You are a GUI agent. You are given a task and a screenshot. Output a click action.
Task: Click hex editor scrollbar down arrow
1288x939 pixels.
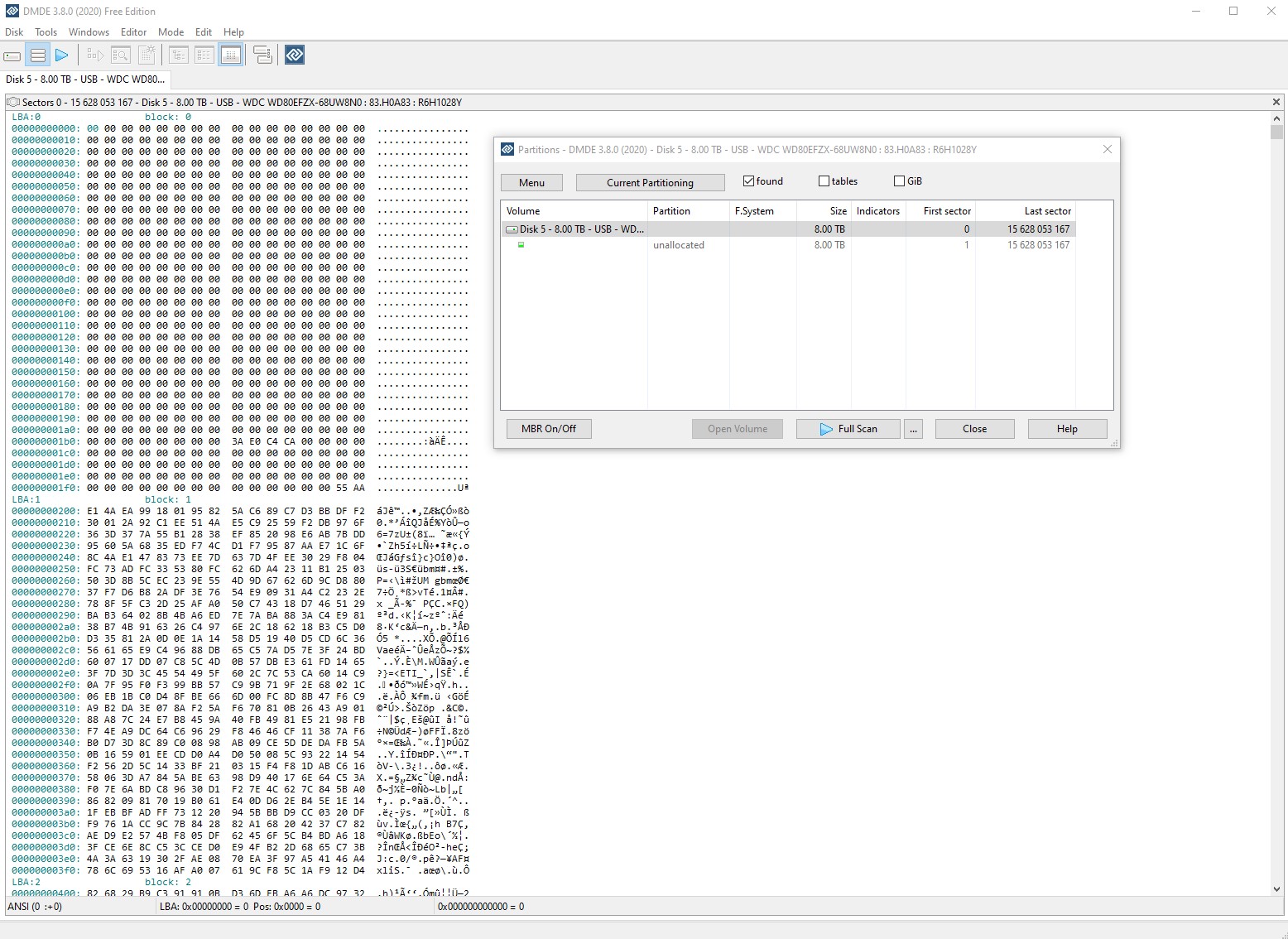point(1276,888)
